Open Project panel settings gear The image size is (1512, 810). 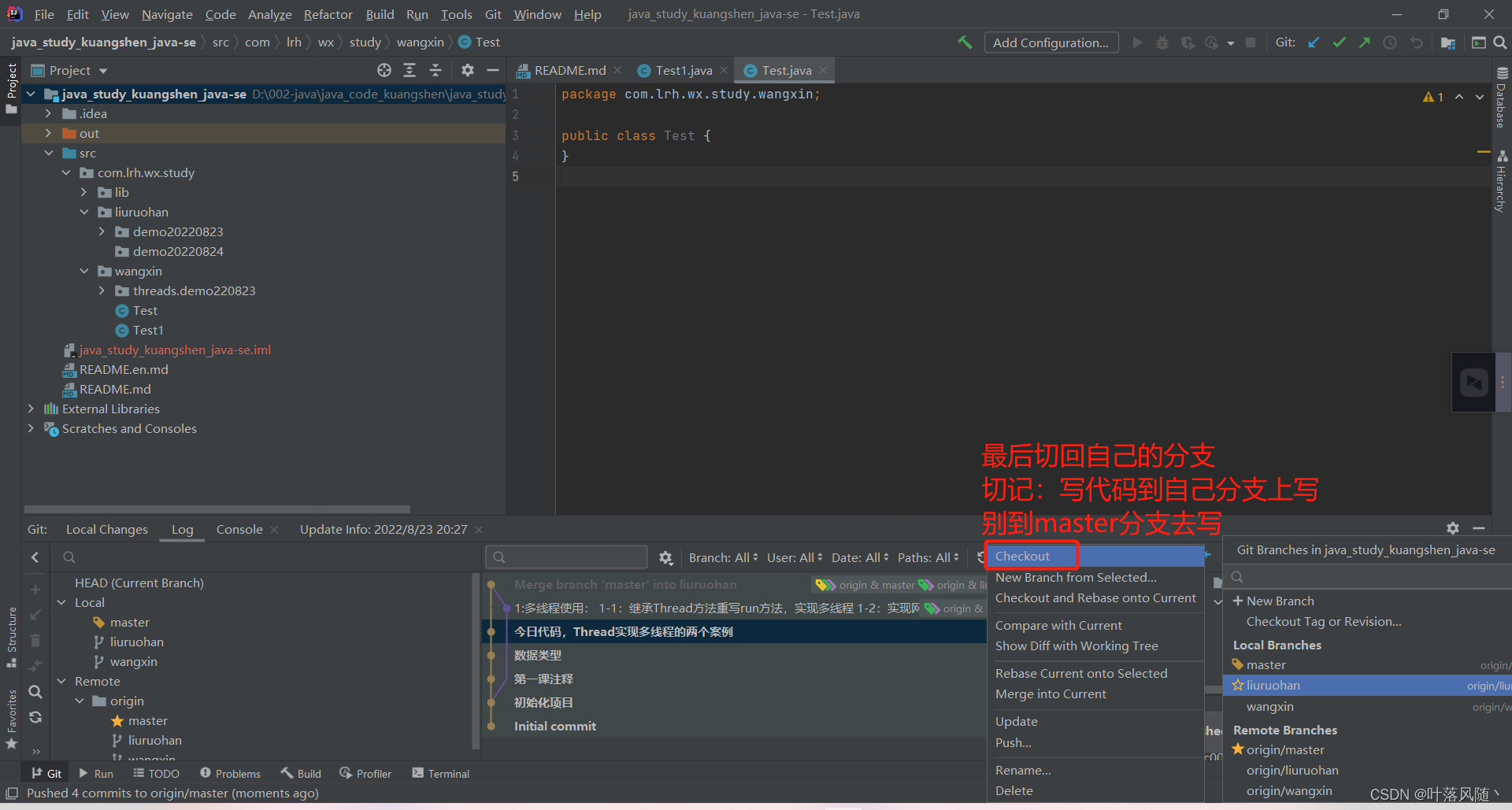click(x=468, y=70)
